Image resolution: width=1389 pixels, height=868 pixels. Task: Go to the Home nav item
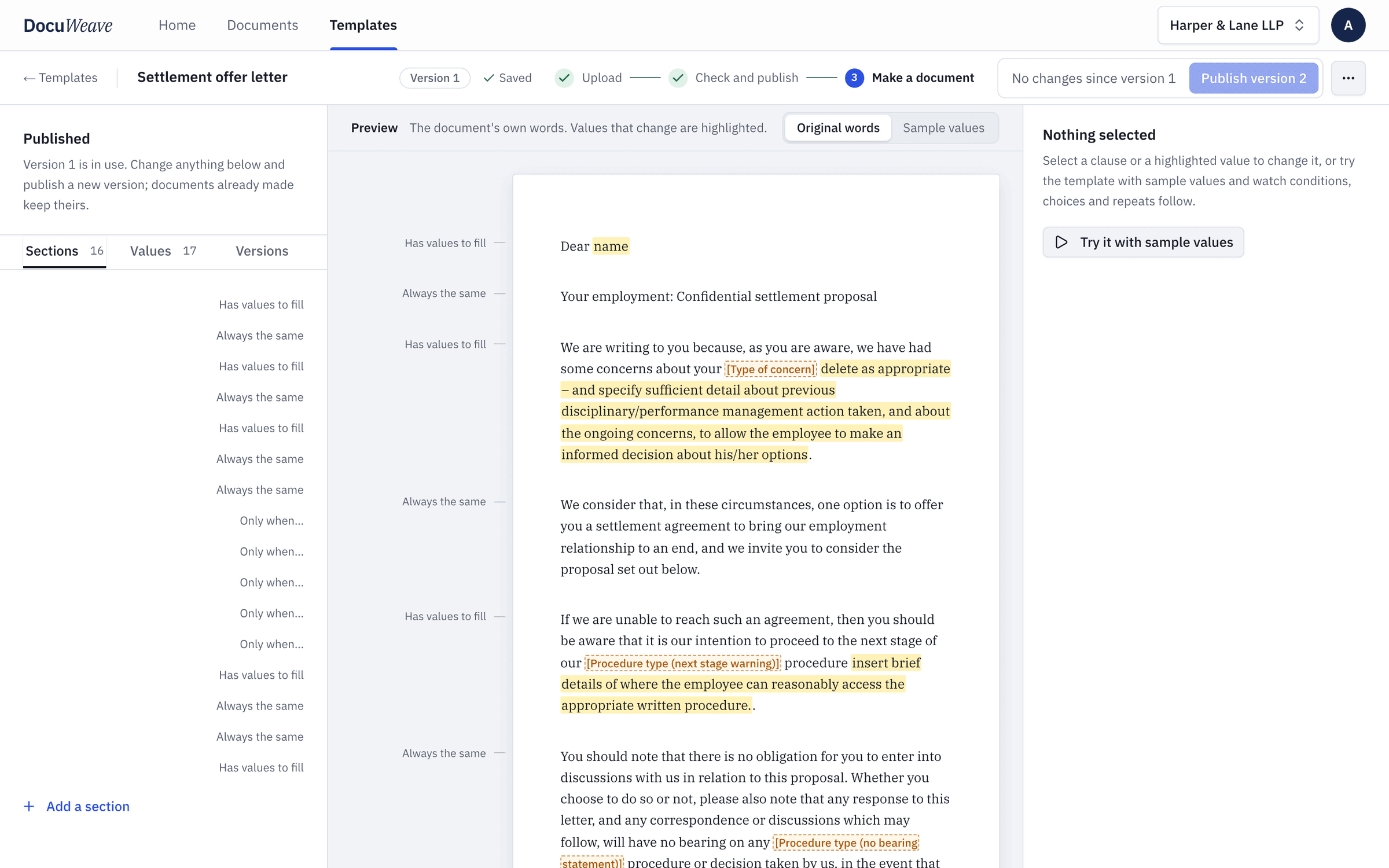point(177,25)
